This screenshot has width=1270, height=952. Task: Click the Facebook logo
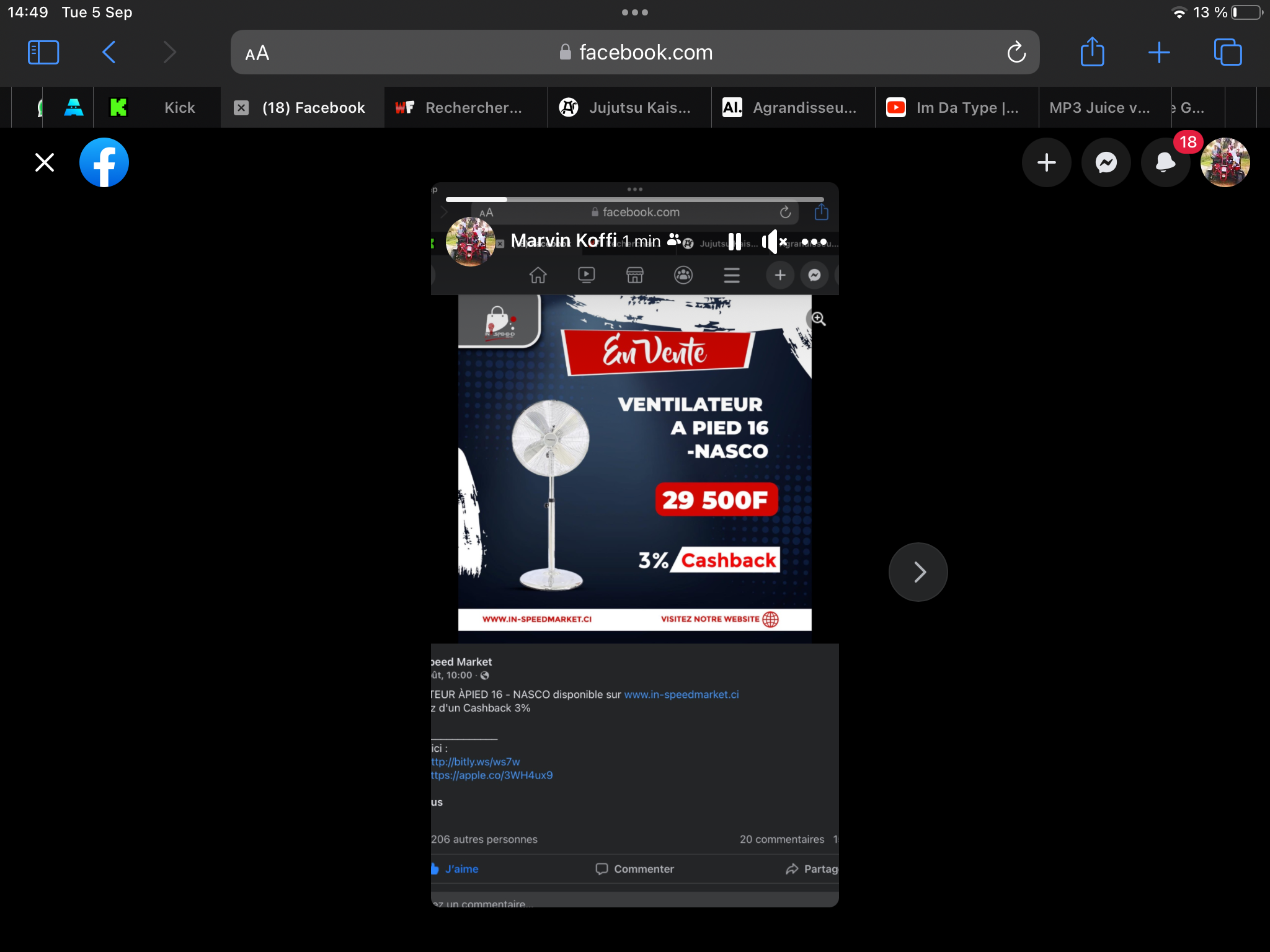tap(104, 162)
